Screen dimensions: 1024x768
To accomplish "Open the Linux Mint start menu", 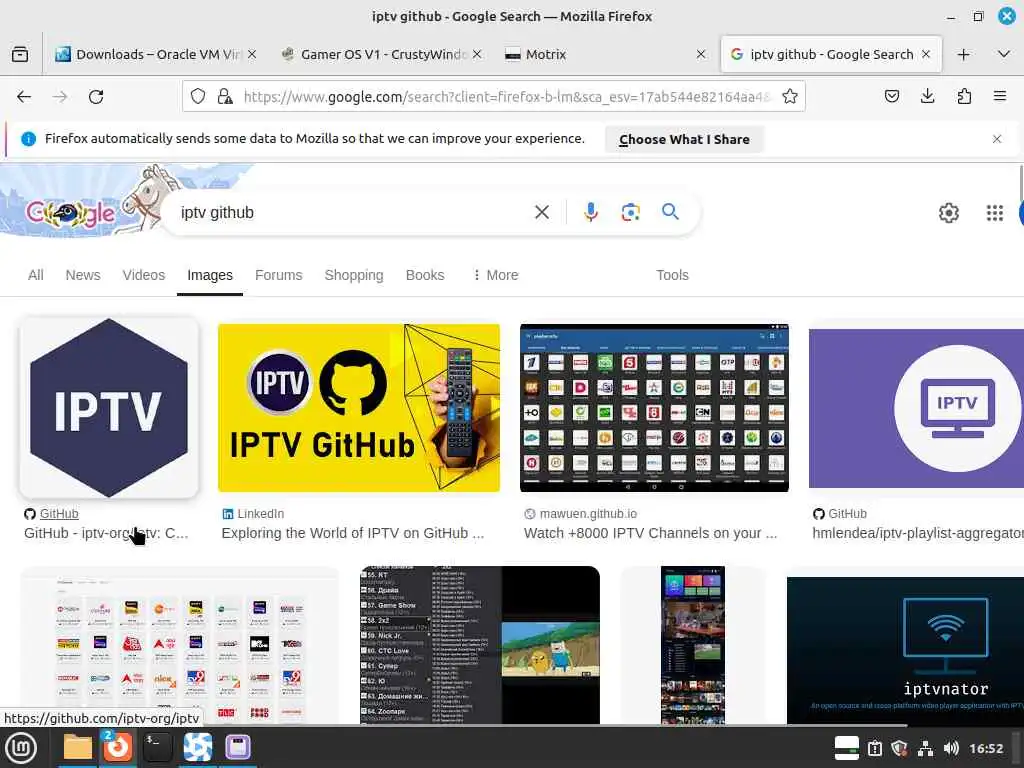I will pyautogui.click(x=21, y=748).
